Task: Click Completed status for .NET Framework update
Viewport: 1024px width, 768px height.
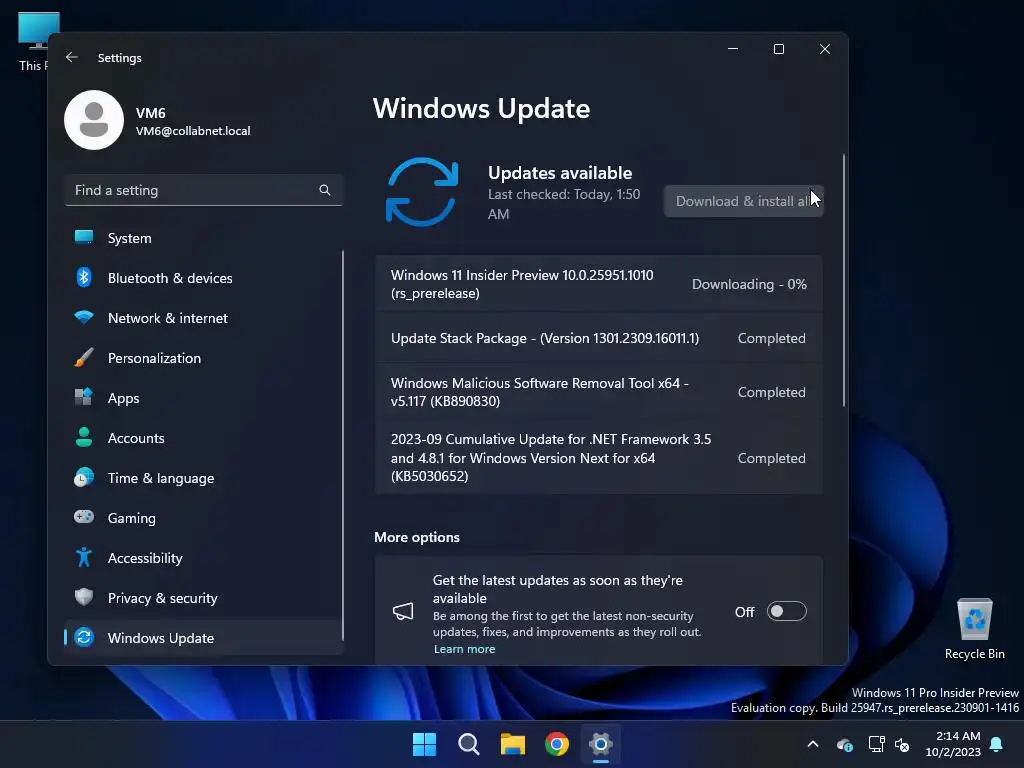Action: click(x=771, y=458)
